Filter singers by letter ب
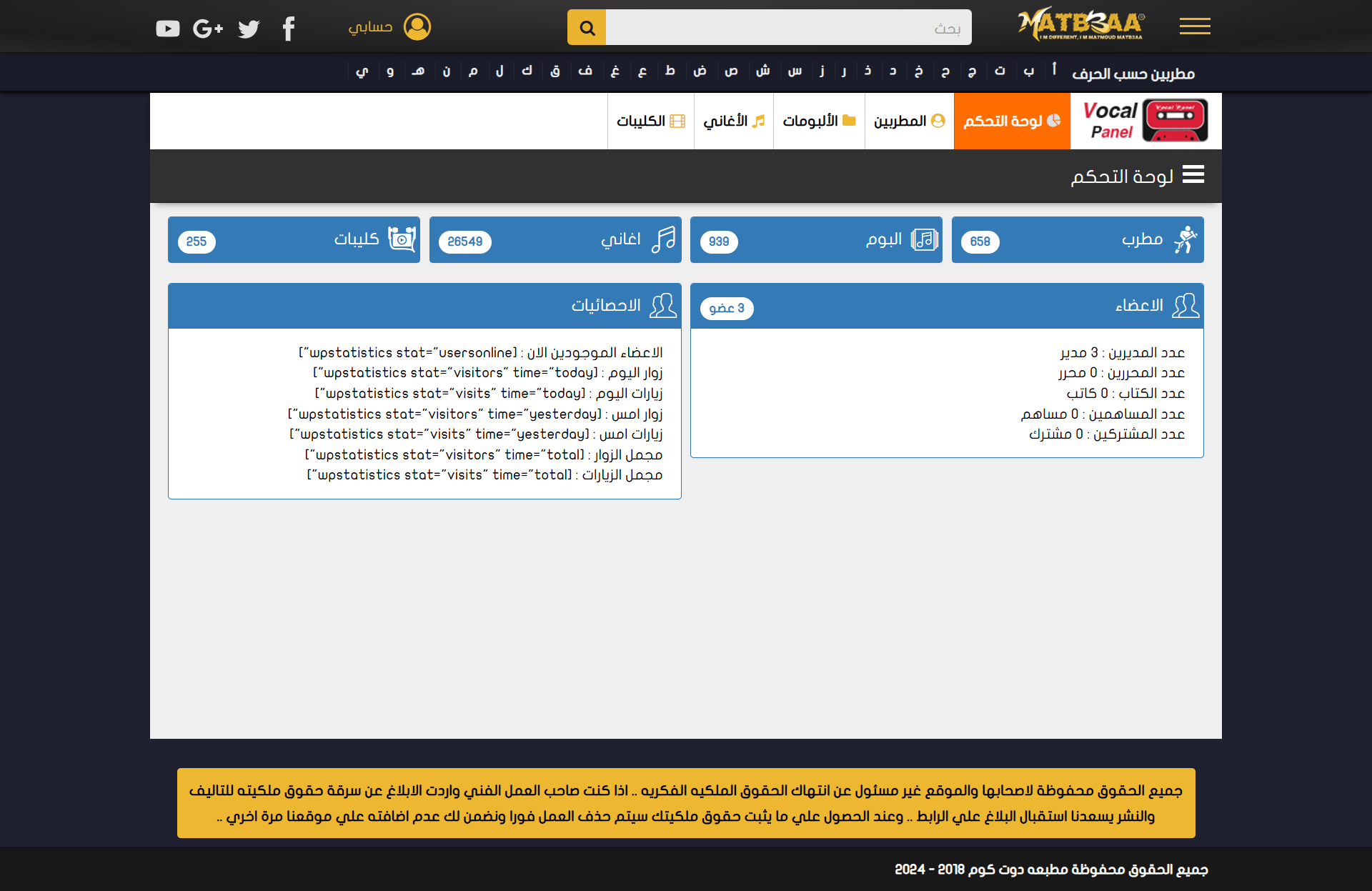The image size is (1372, 891). (1028, 71)
